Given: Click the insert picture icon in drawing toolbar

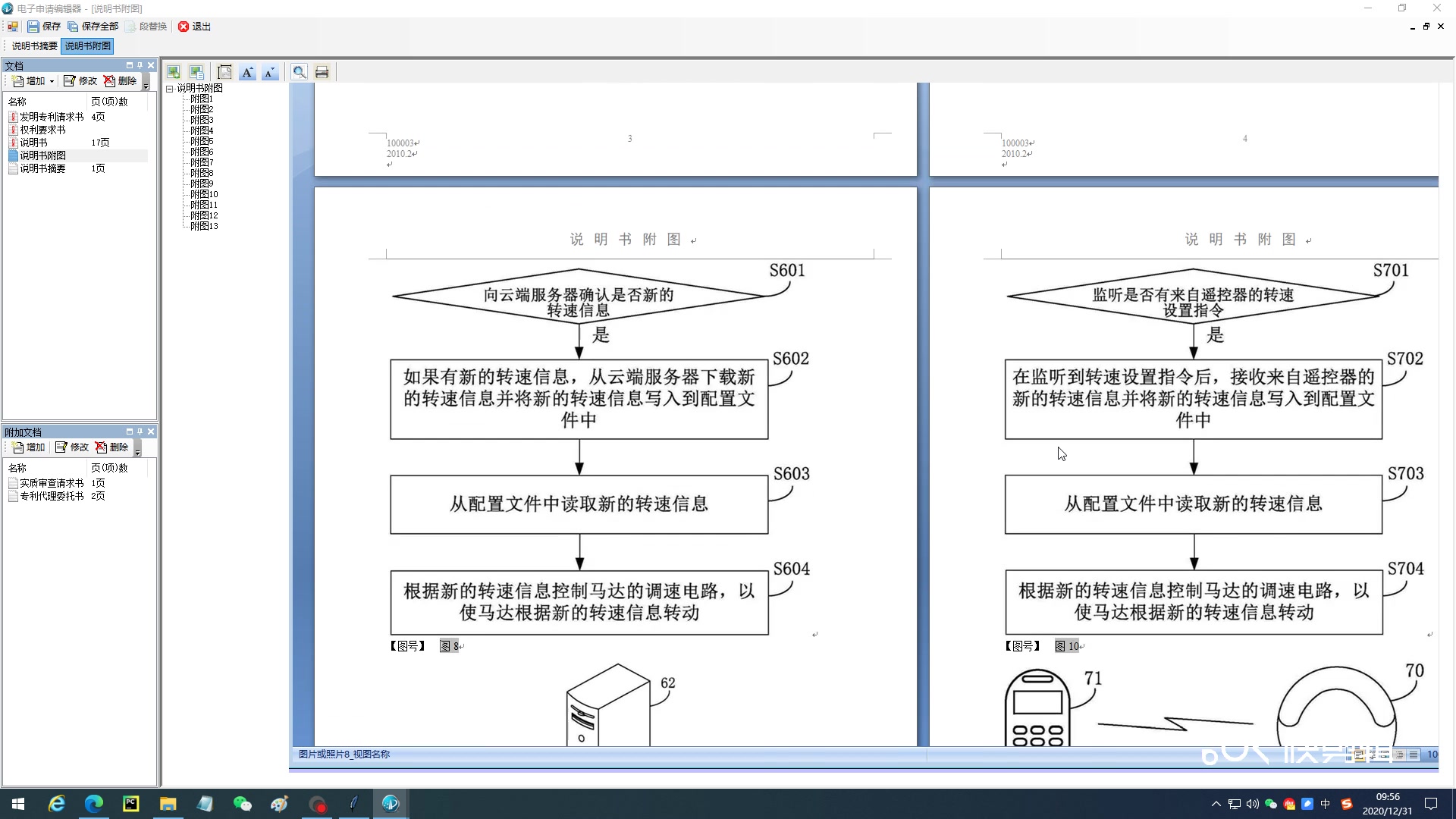Looking at the screenshot, I should click(174, 72).
